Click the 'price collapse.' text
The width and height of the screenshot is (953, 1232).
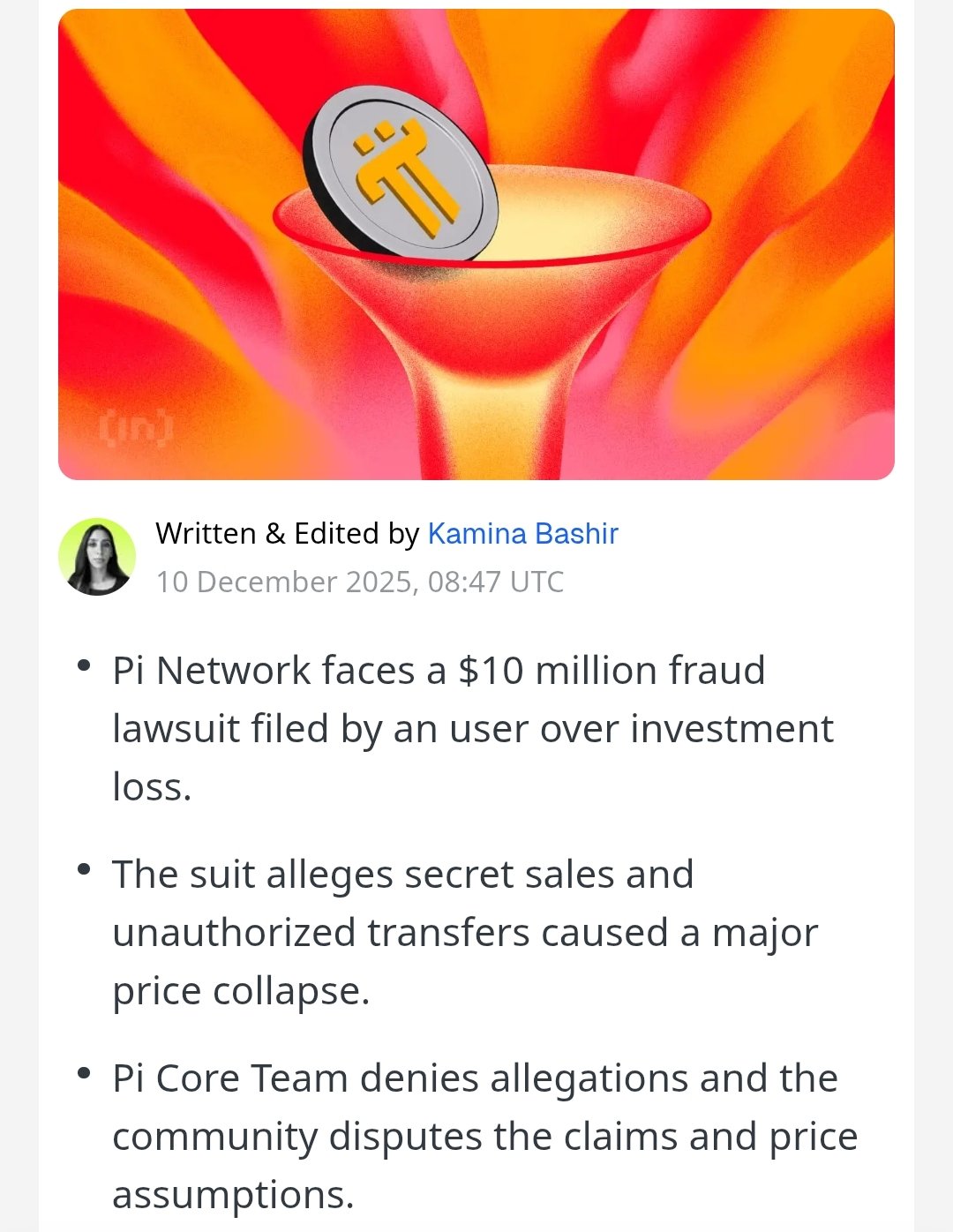point(241,990)
